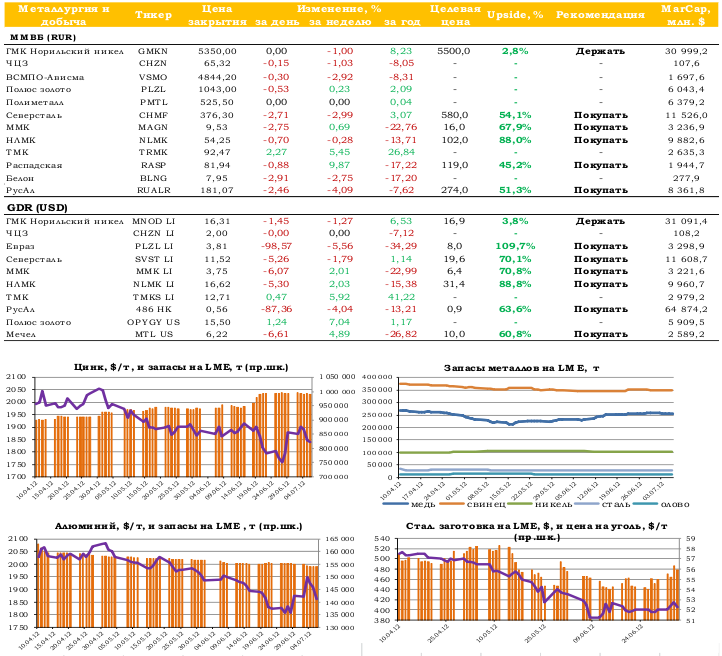This screenshot has width=722, height=656.
Task: Select company name ГМК Норильский никел in RUR section
Action: click(64, 51)
